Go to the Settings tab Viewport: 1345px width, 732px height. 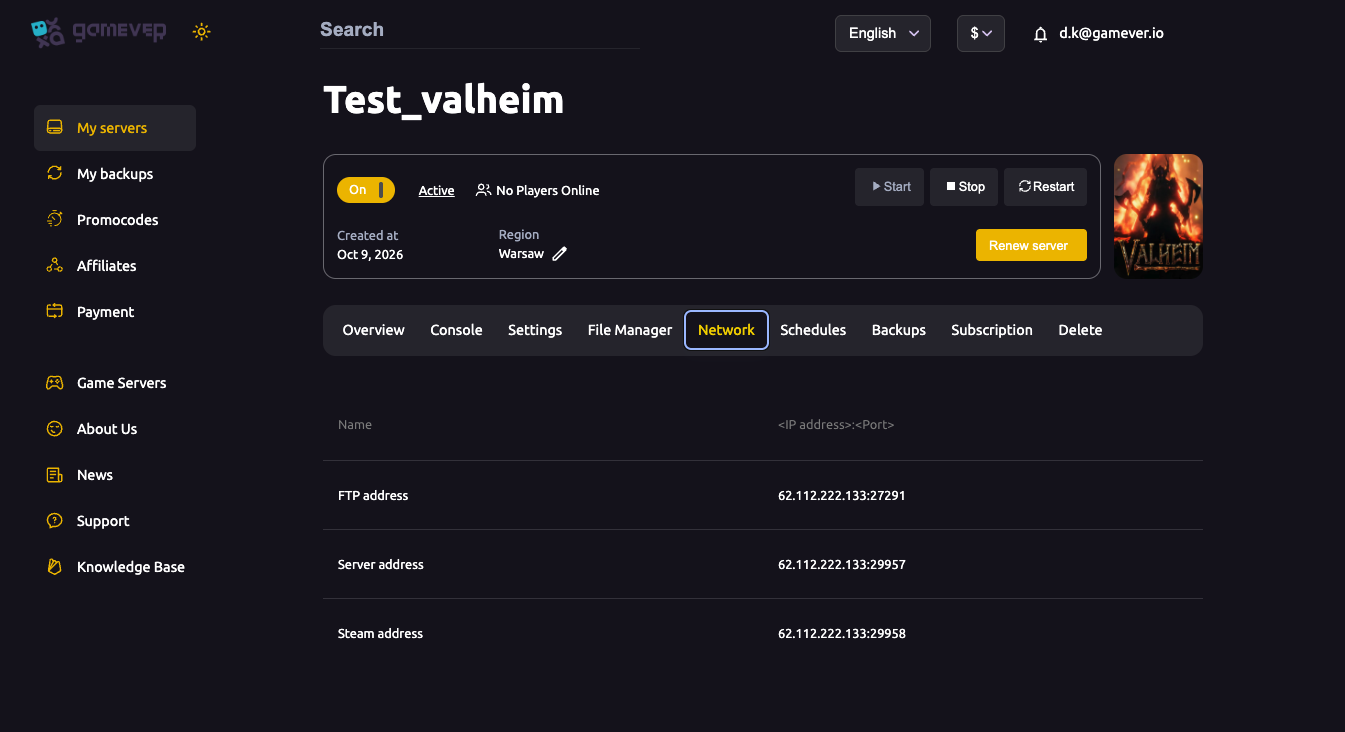(535, 330)
